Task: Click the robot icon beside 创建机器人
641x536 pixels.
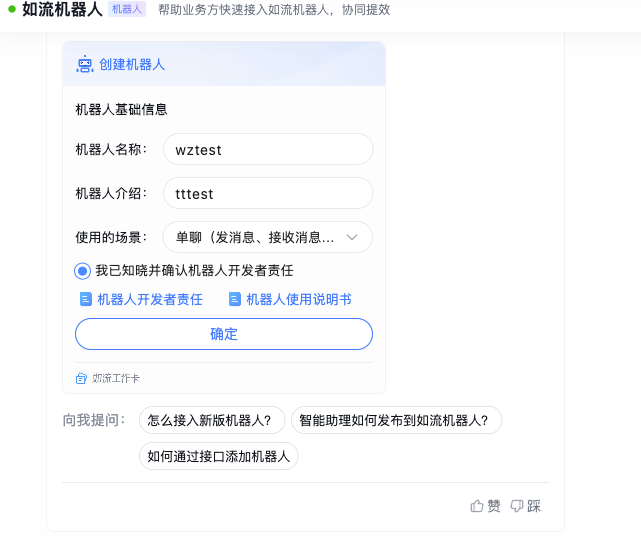Action: tap(85, 64)
